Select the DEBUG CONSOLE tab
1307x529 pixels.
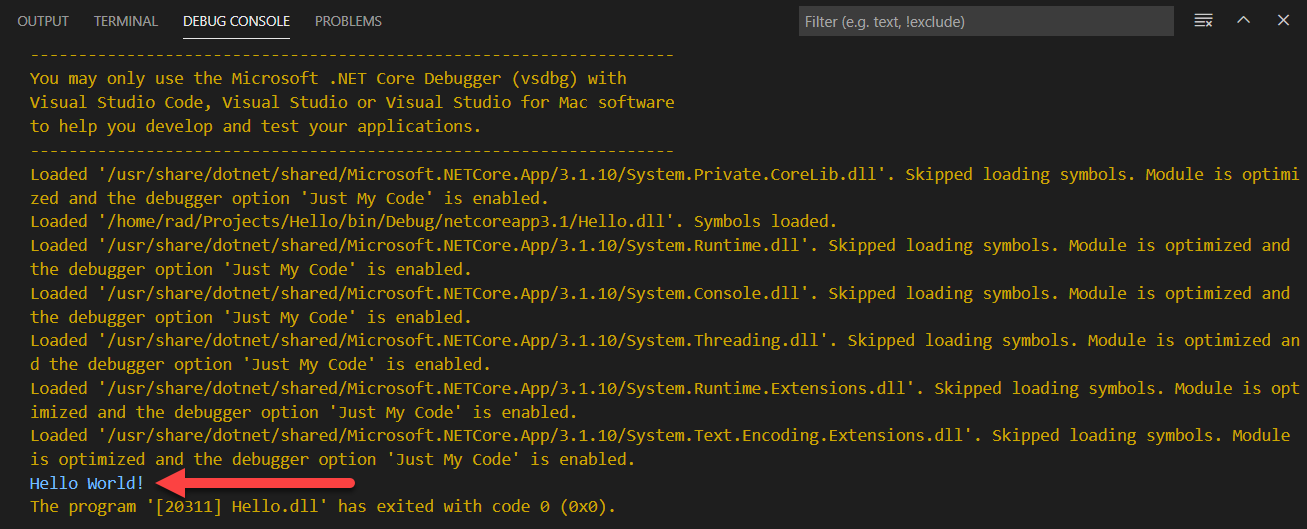click(x=236, y=21)
